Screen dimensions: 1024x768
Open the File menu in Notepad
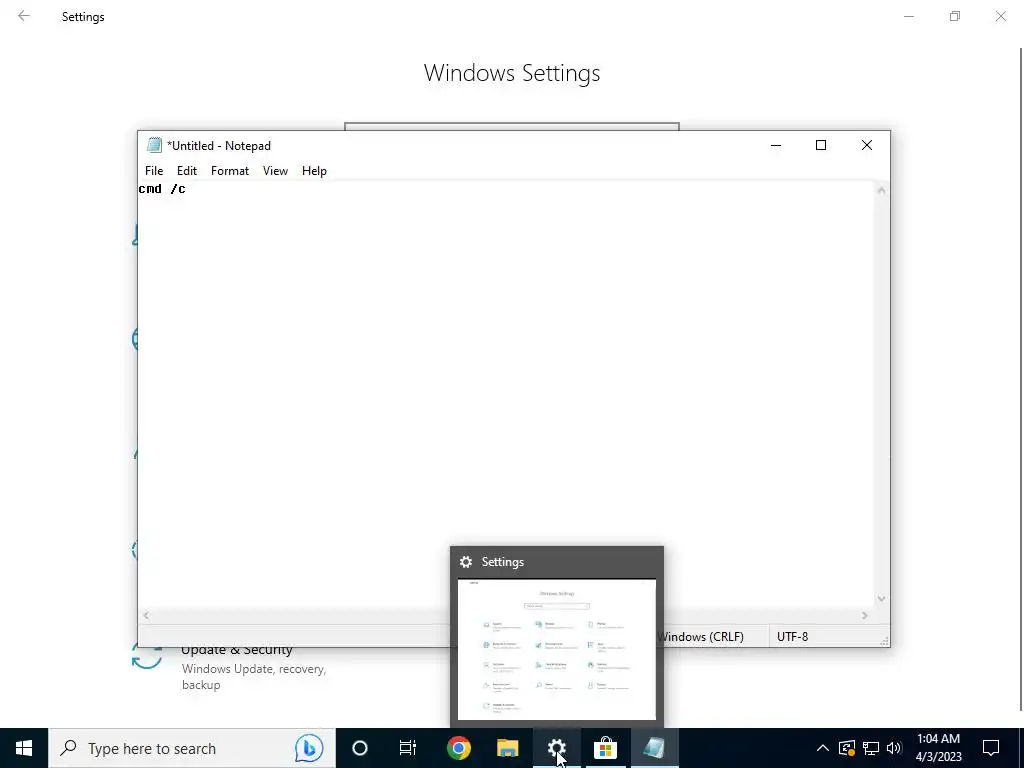click(154, 170)
